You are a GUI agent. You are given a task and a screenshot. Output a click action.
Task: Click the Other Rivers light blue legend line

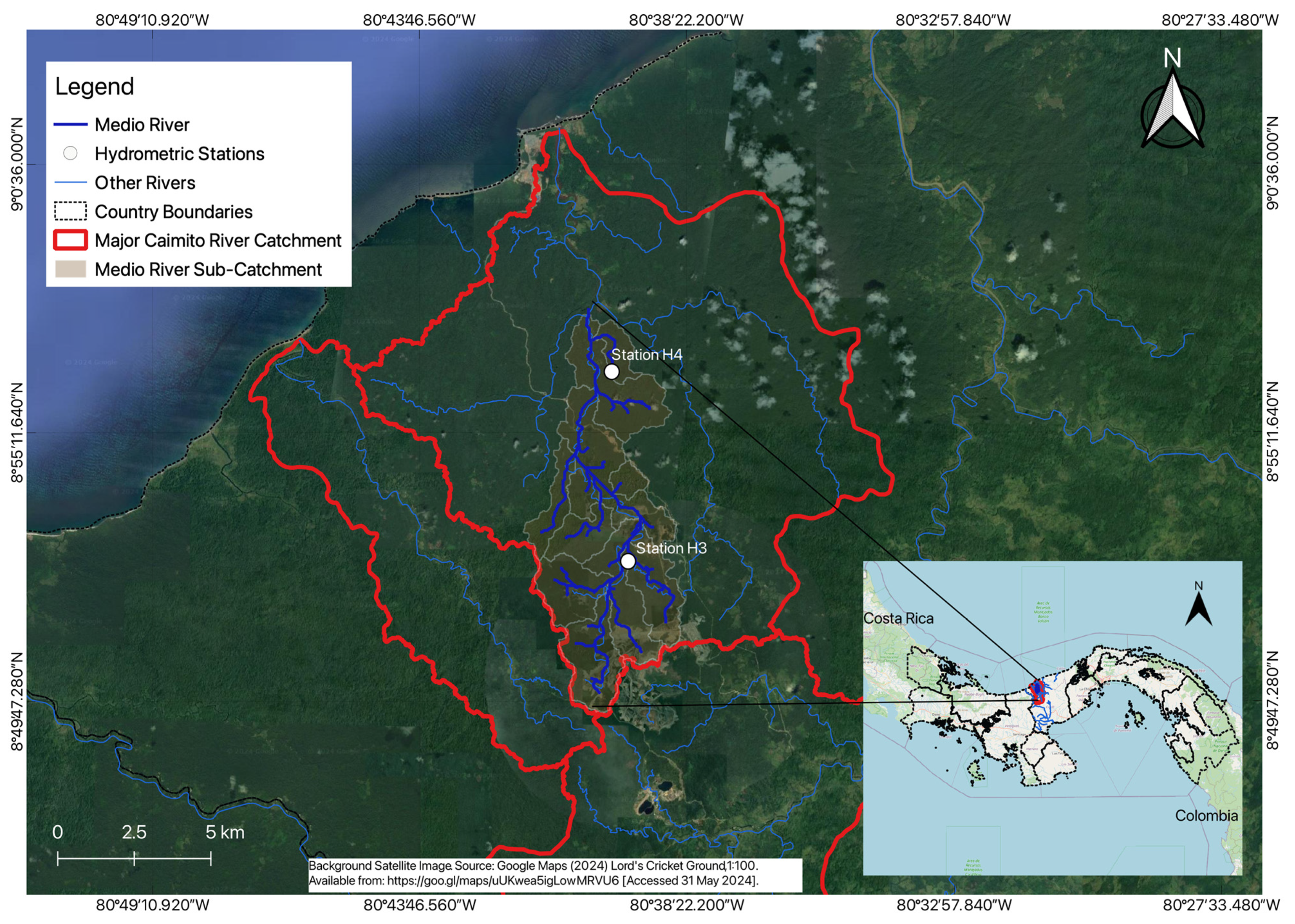70,183
